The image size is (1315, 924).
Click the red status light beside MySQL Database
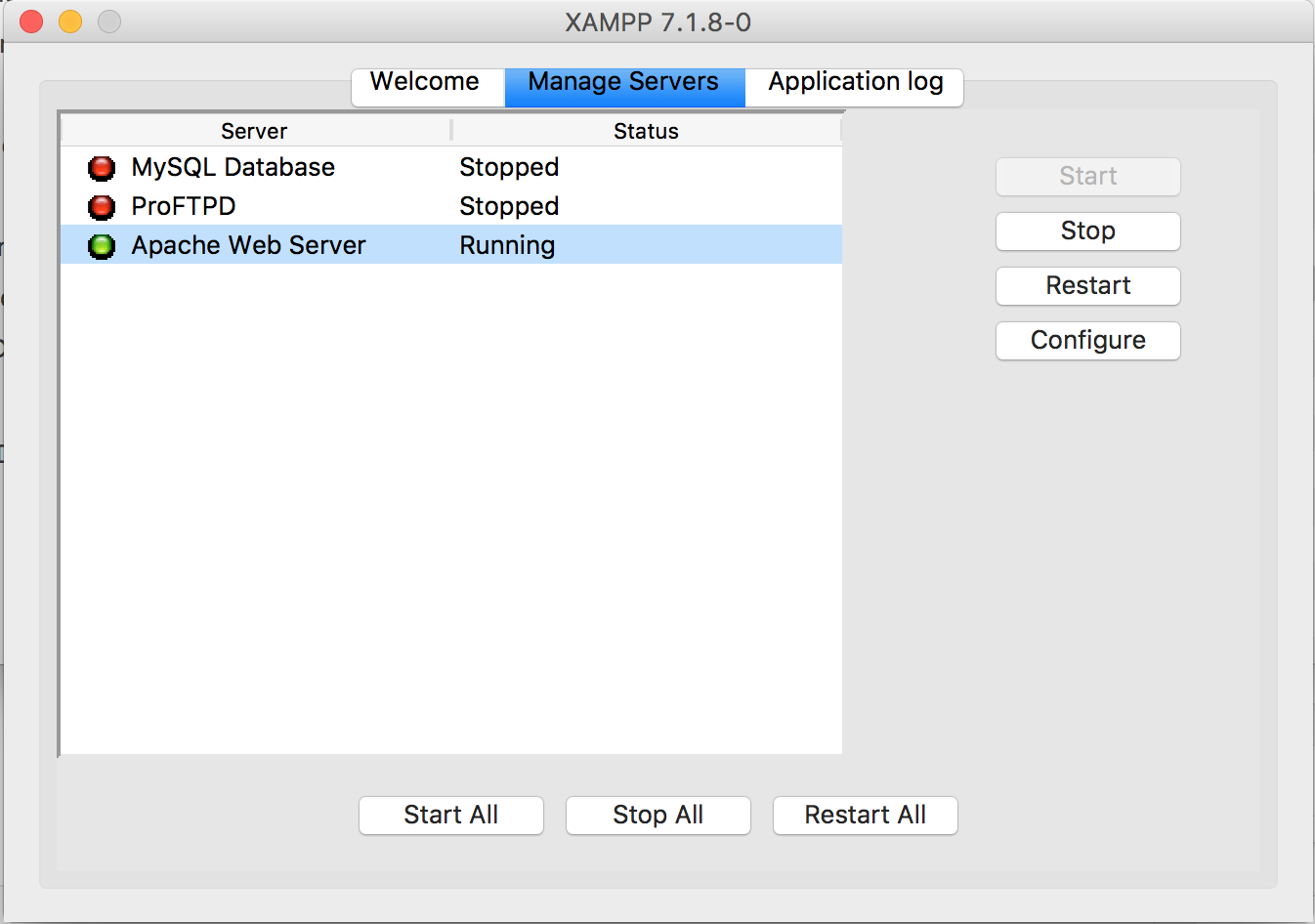(101, 167)
